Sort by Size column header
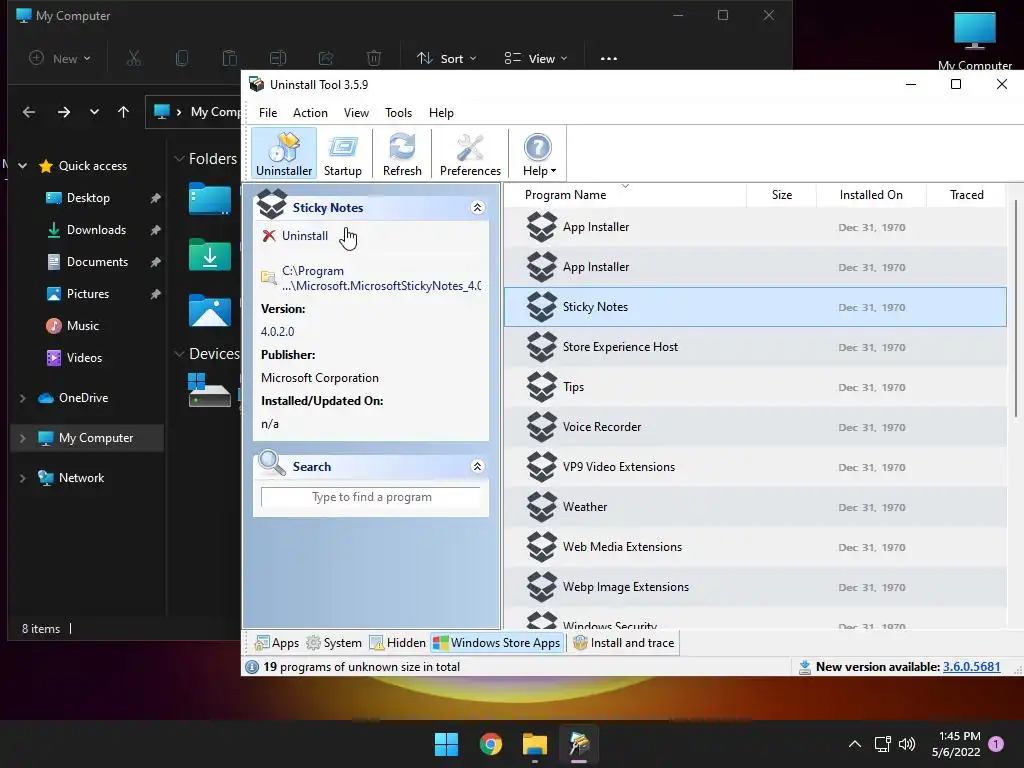The width and height of the screenshot is (1024, 768). click(x=782, y=195)
